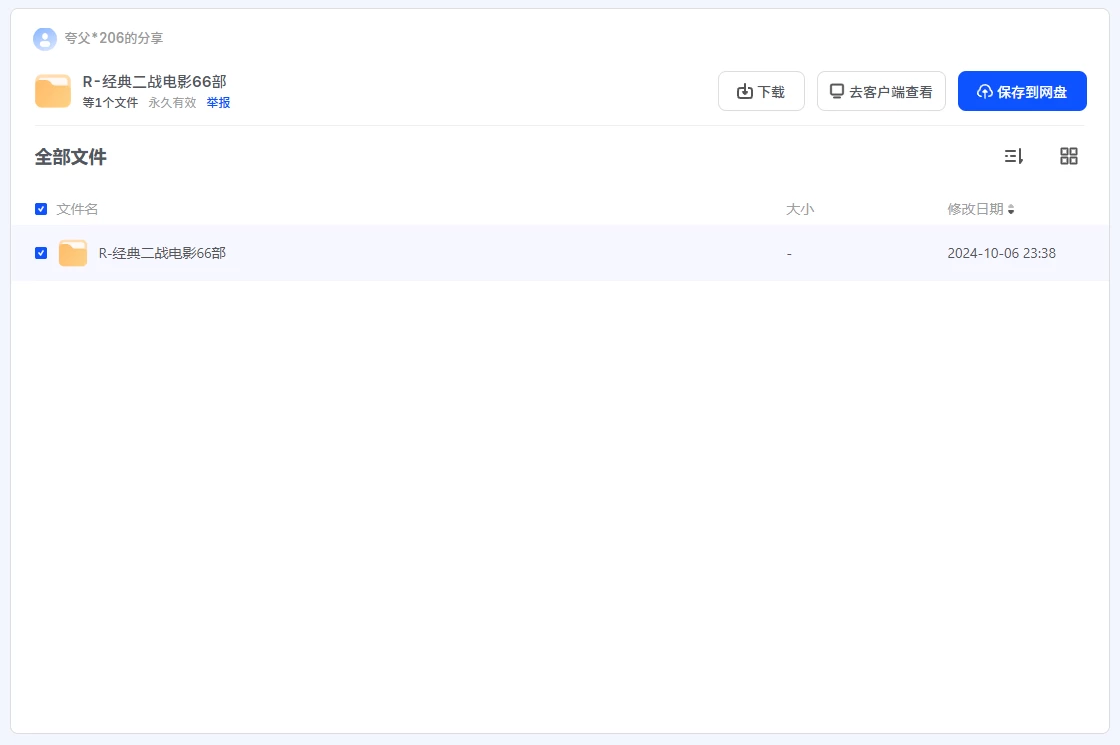Click the 夸父*206的分享 sharer name
Screen dimensions: 1120x745
[x=114, y=39]
